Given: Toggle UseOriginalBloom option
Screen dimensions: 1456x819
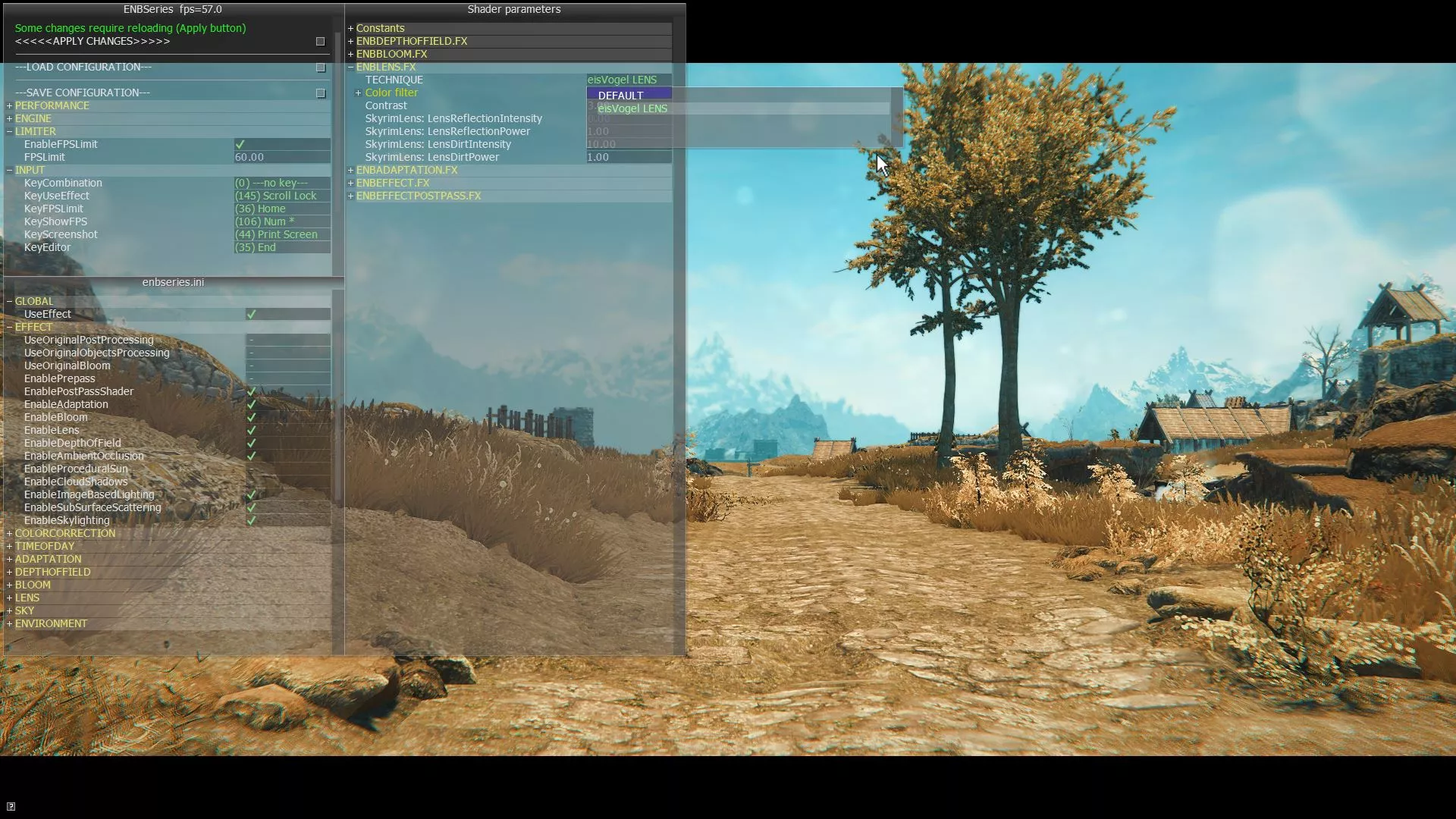Looking at the screenshot, I should pyautogui.click(x=287, y=366).
